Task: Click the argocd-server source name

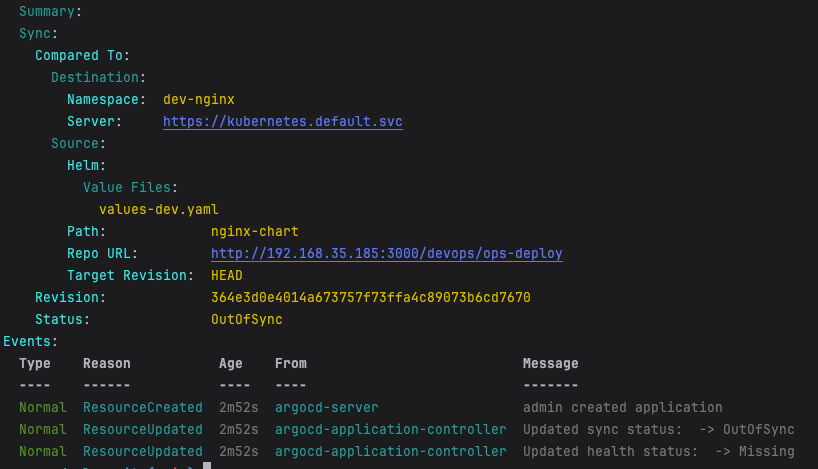Action: tap(326, 408)
